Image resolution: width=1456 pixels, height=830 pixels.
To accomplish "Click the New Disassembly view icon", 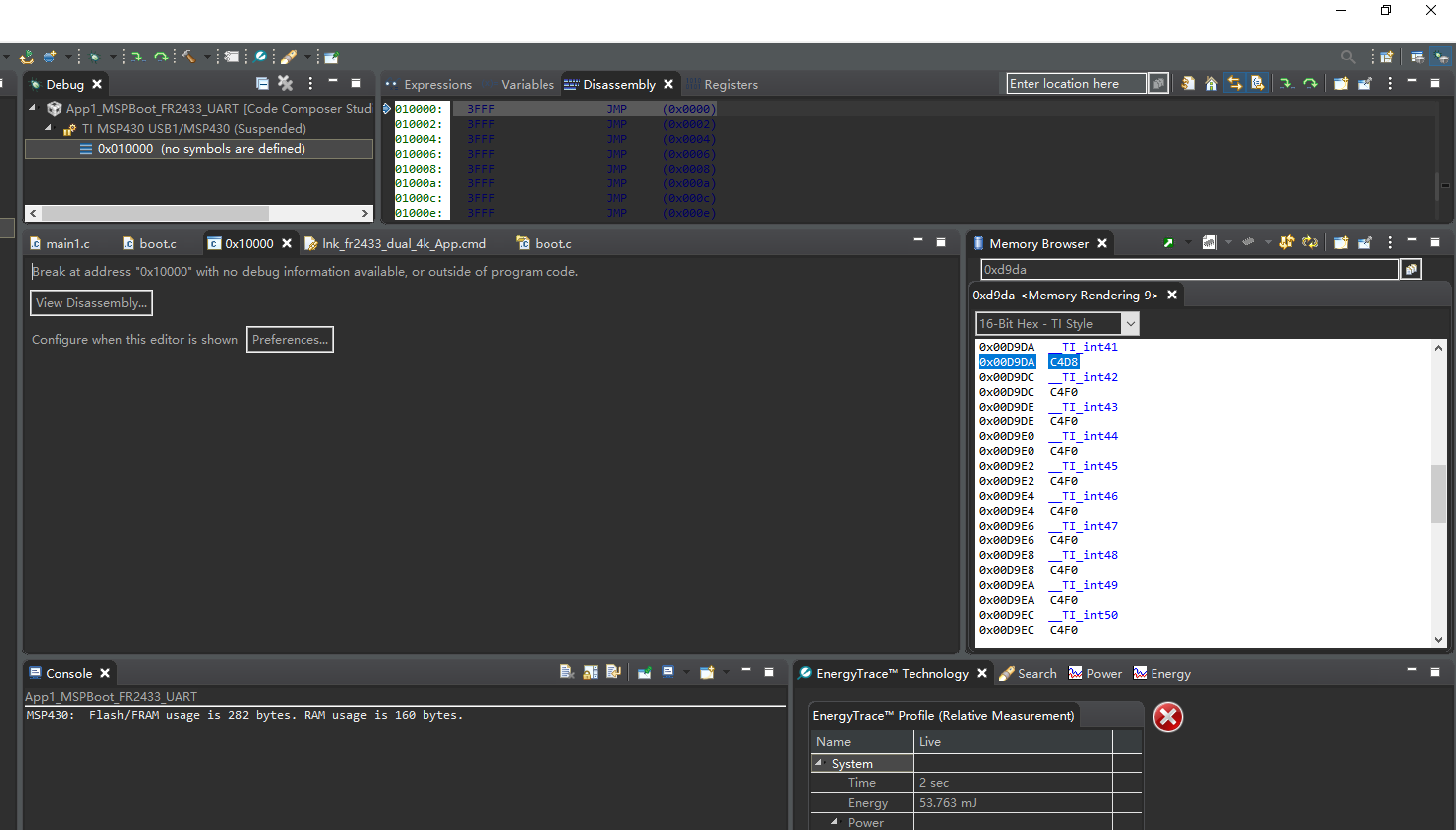I will point(1341,84).
